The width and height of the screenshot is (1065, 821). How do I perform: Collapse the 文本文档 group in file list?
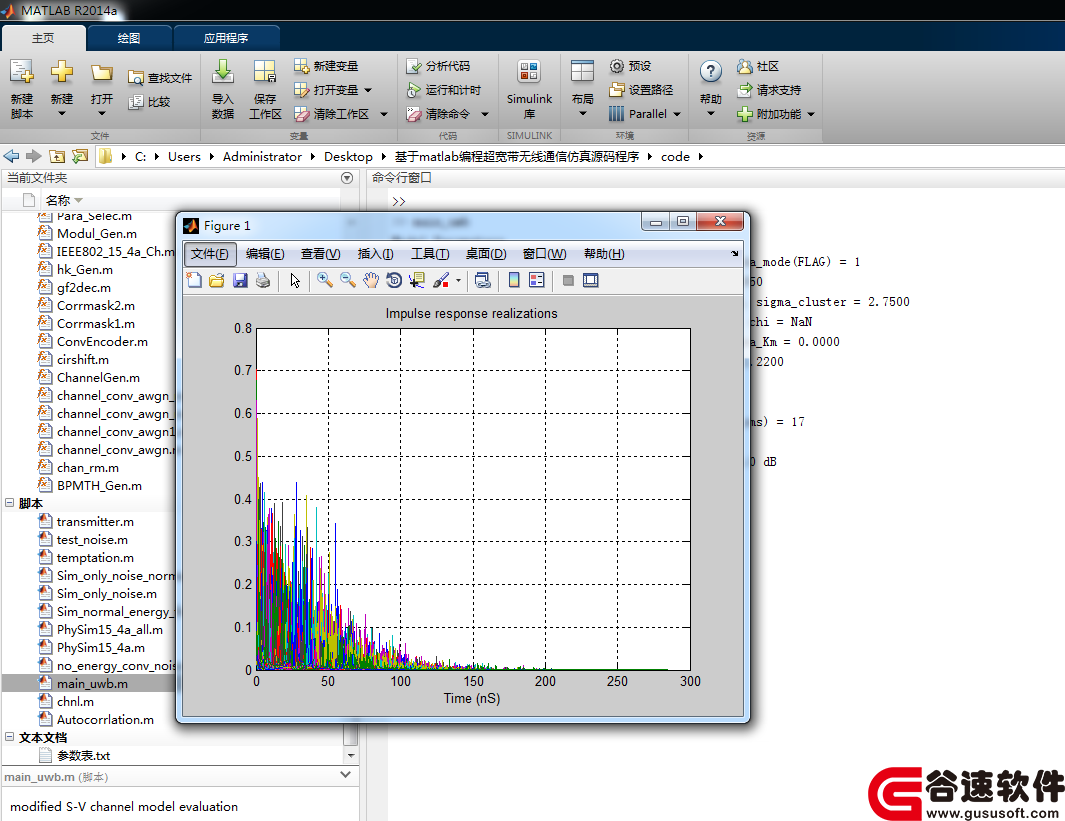10,737
